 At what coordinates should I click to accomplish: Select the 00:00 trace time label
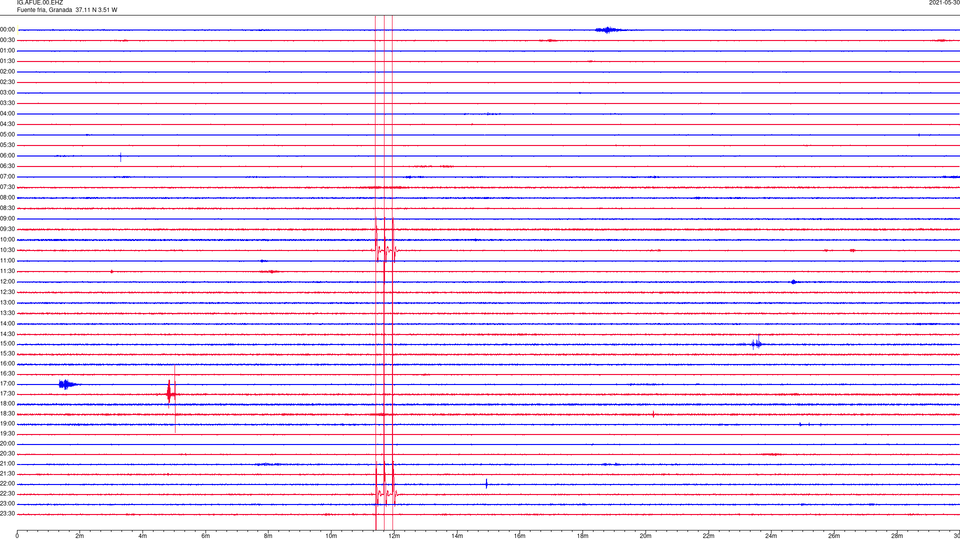pyautogui.click(x=7, y=29)
